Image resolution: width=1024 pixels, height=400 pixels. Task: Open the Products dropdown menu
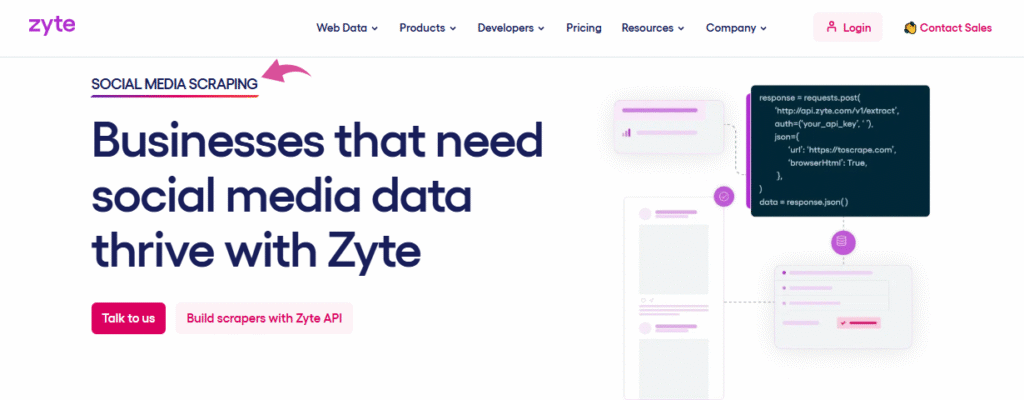point(427,28)
